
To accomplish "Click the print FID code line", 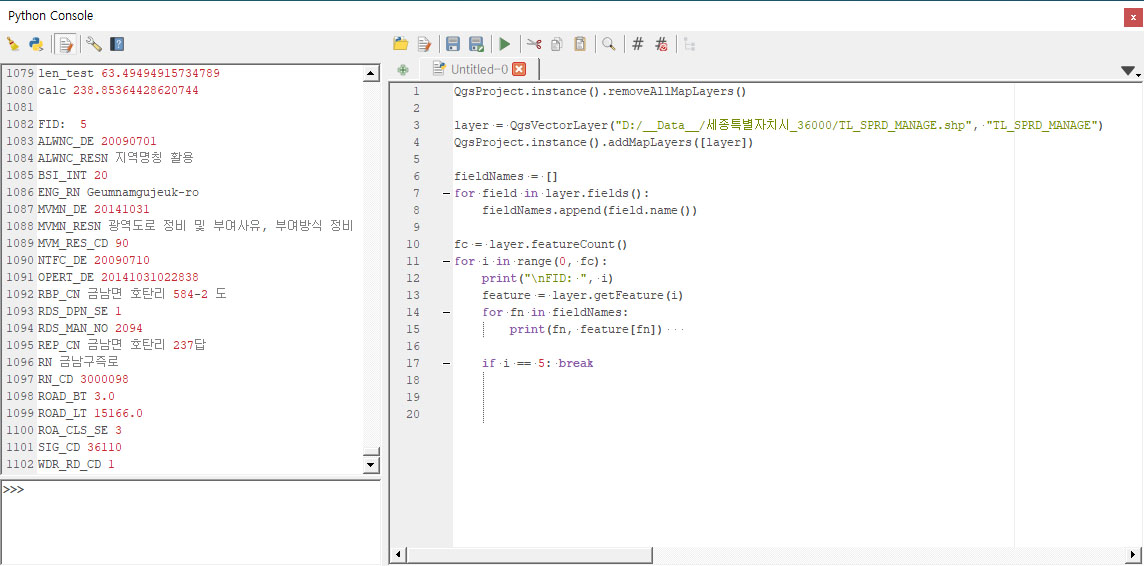I will (547, 278).
